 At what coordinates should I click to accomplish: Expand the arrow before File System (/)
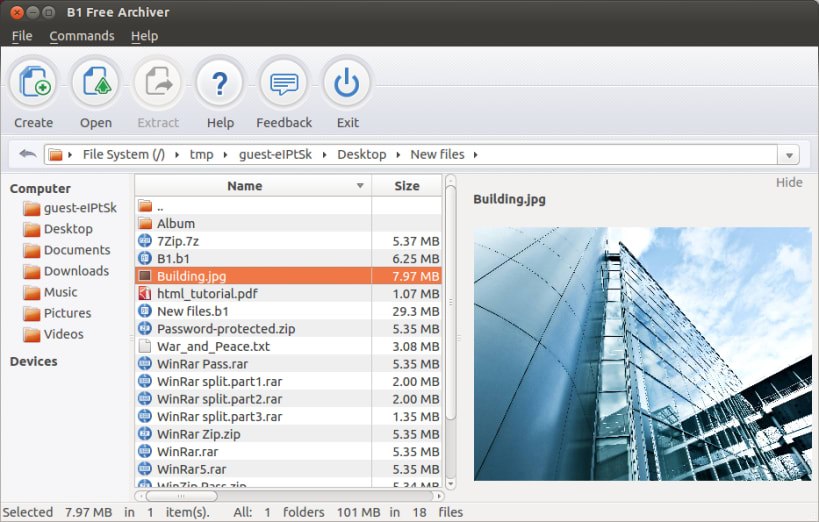click(69, 155)
